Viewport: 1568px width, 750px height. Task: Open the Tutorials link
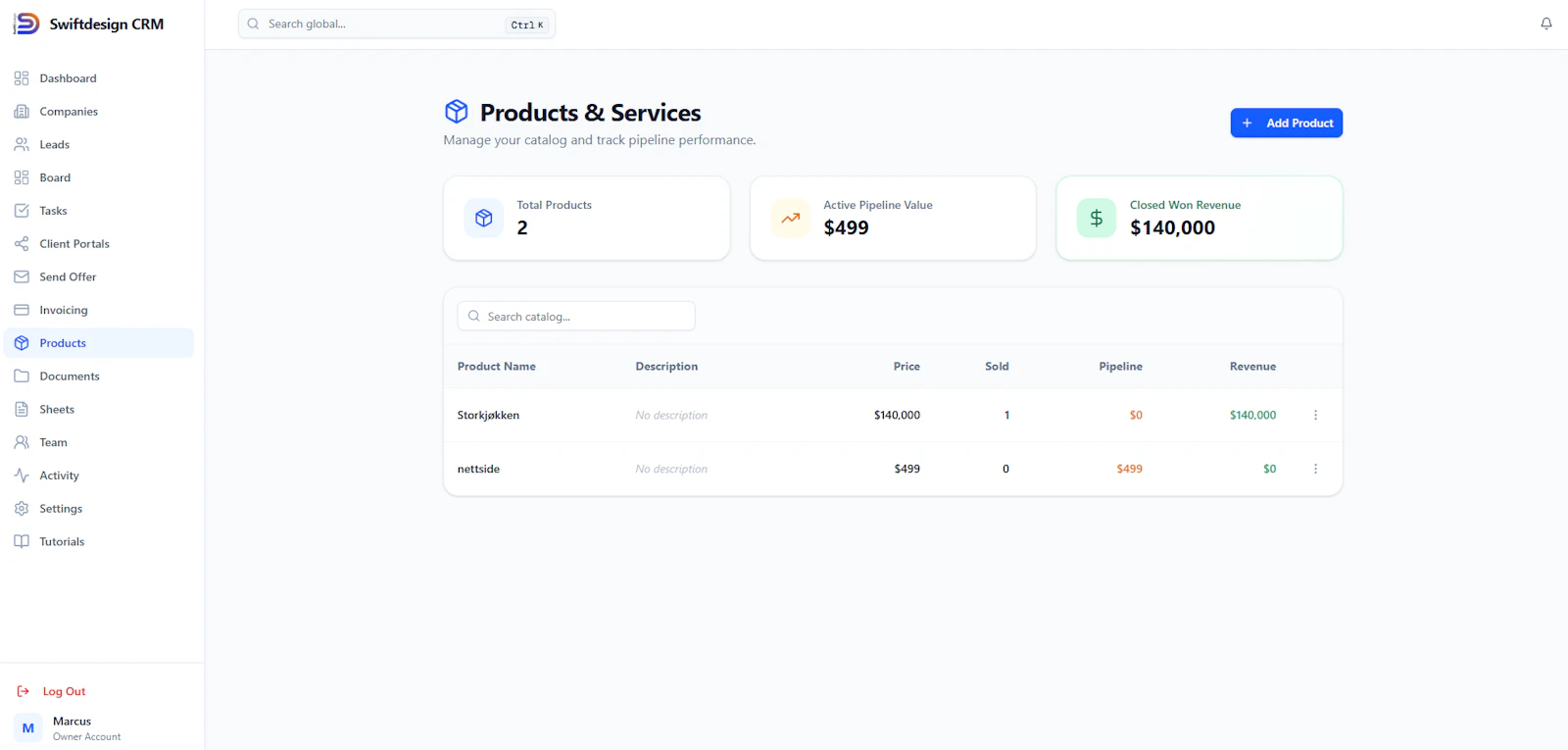99,541
